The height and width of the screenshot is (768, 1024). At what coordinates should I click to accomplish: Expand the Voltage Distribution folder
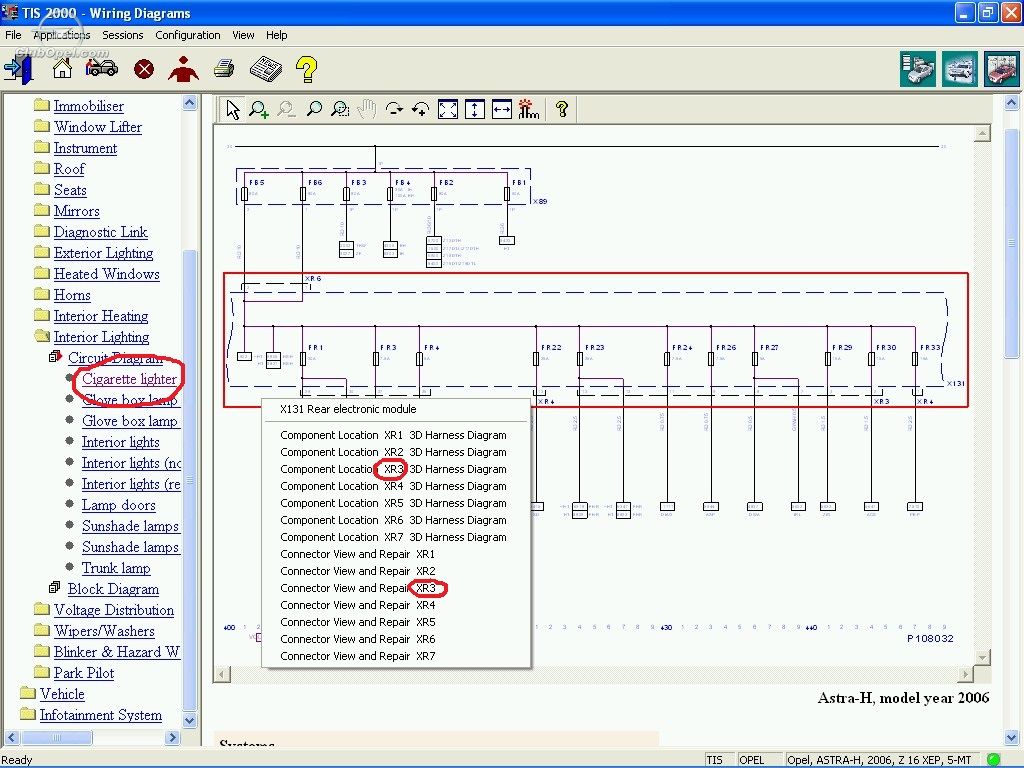[114, 610]
